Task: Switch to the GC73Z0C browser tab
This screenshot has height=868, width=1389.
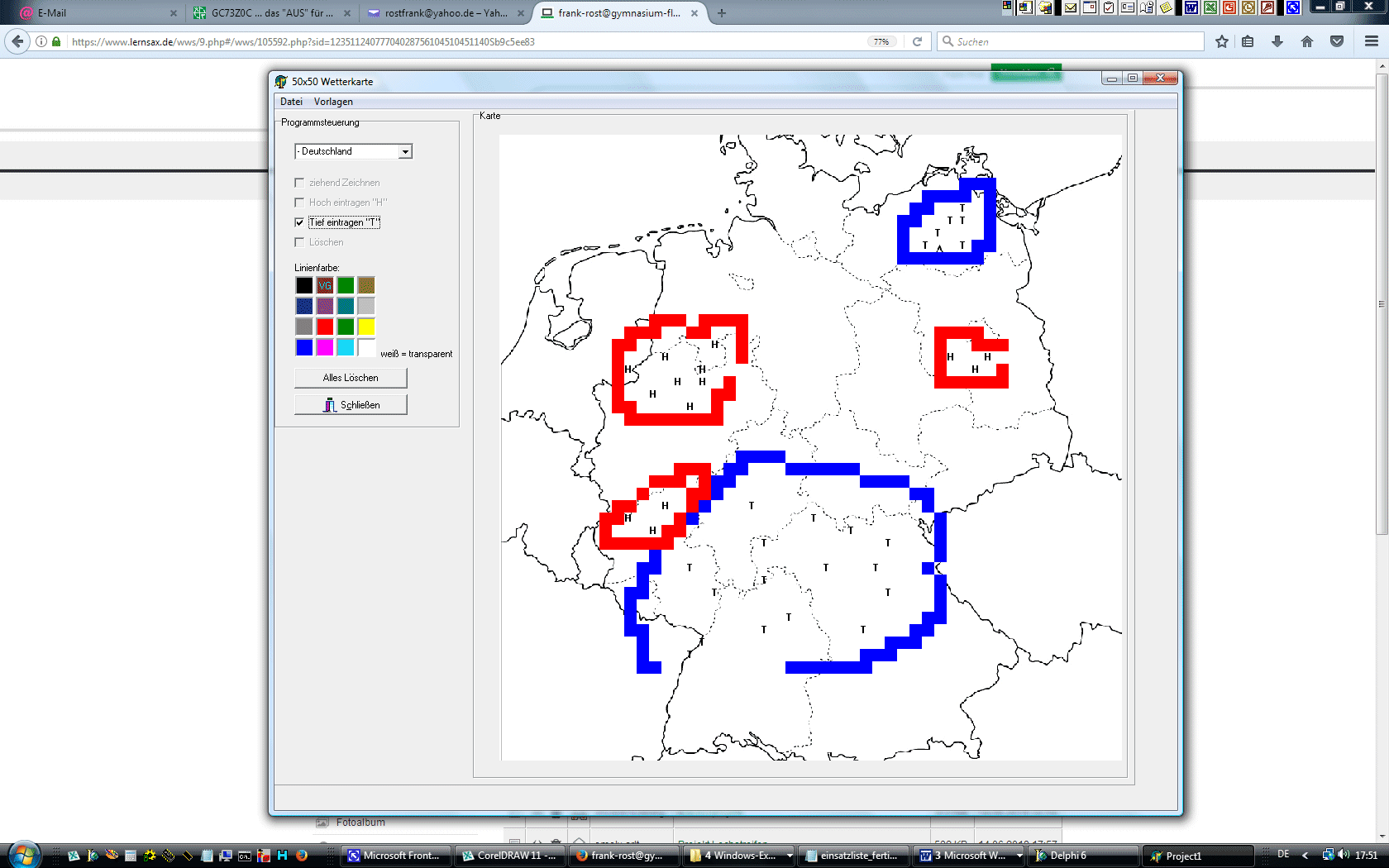Action: (x=271, y=13)
